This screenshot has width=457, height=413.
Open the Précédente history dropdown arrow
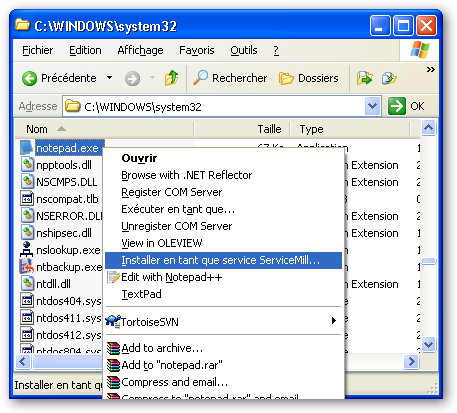pos(109,78)
